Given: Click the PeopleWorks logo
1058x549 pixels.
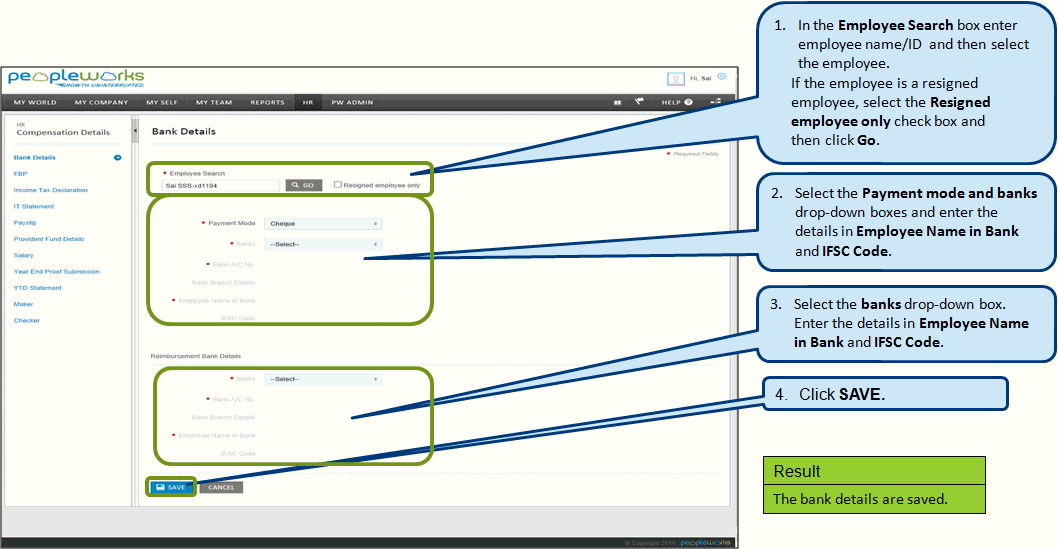Looking at the screenshot, I should point(76,78).
